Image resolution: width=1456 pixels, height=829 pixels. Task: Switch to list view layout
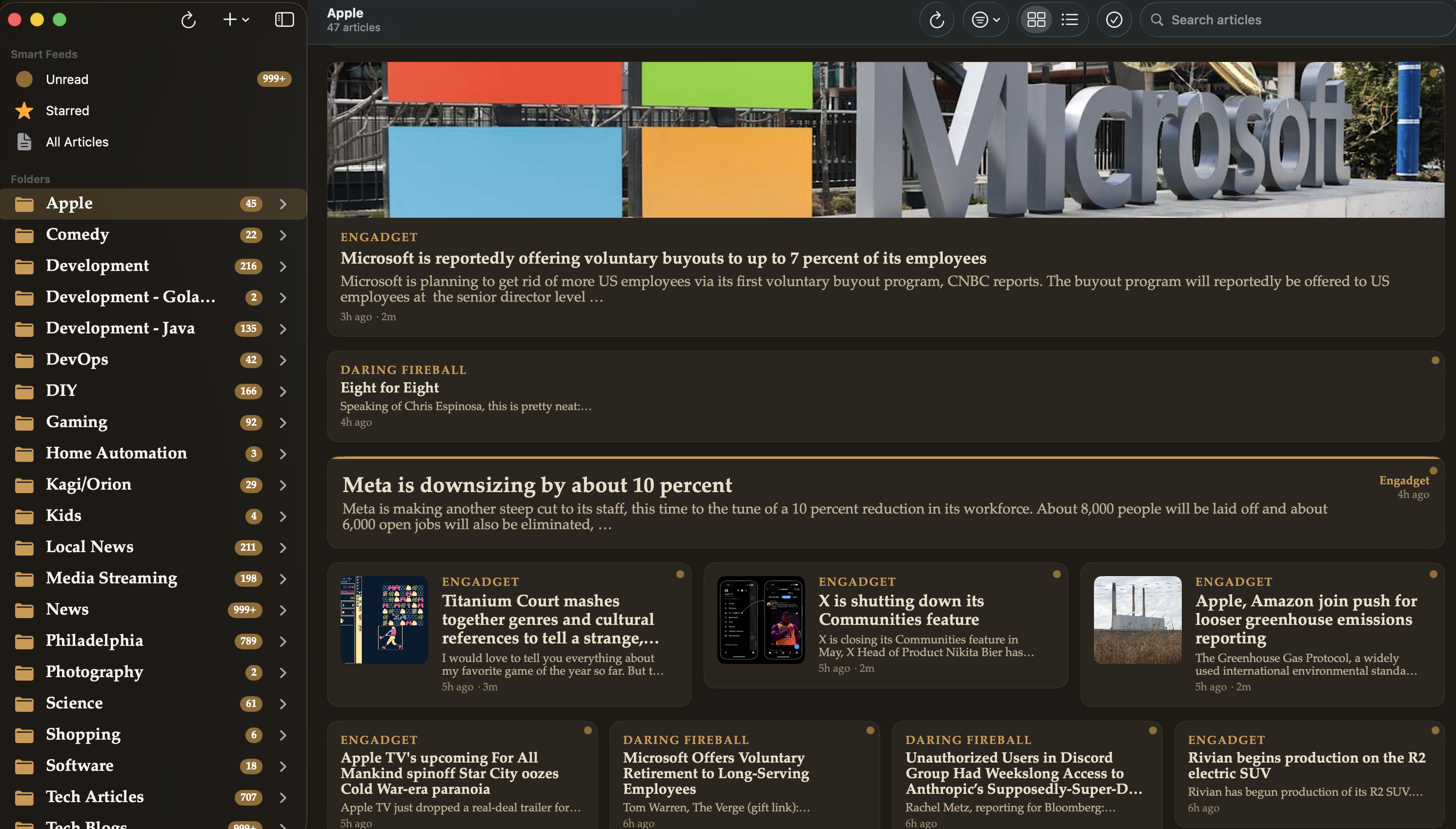point(1070,20)
